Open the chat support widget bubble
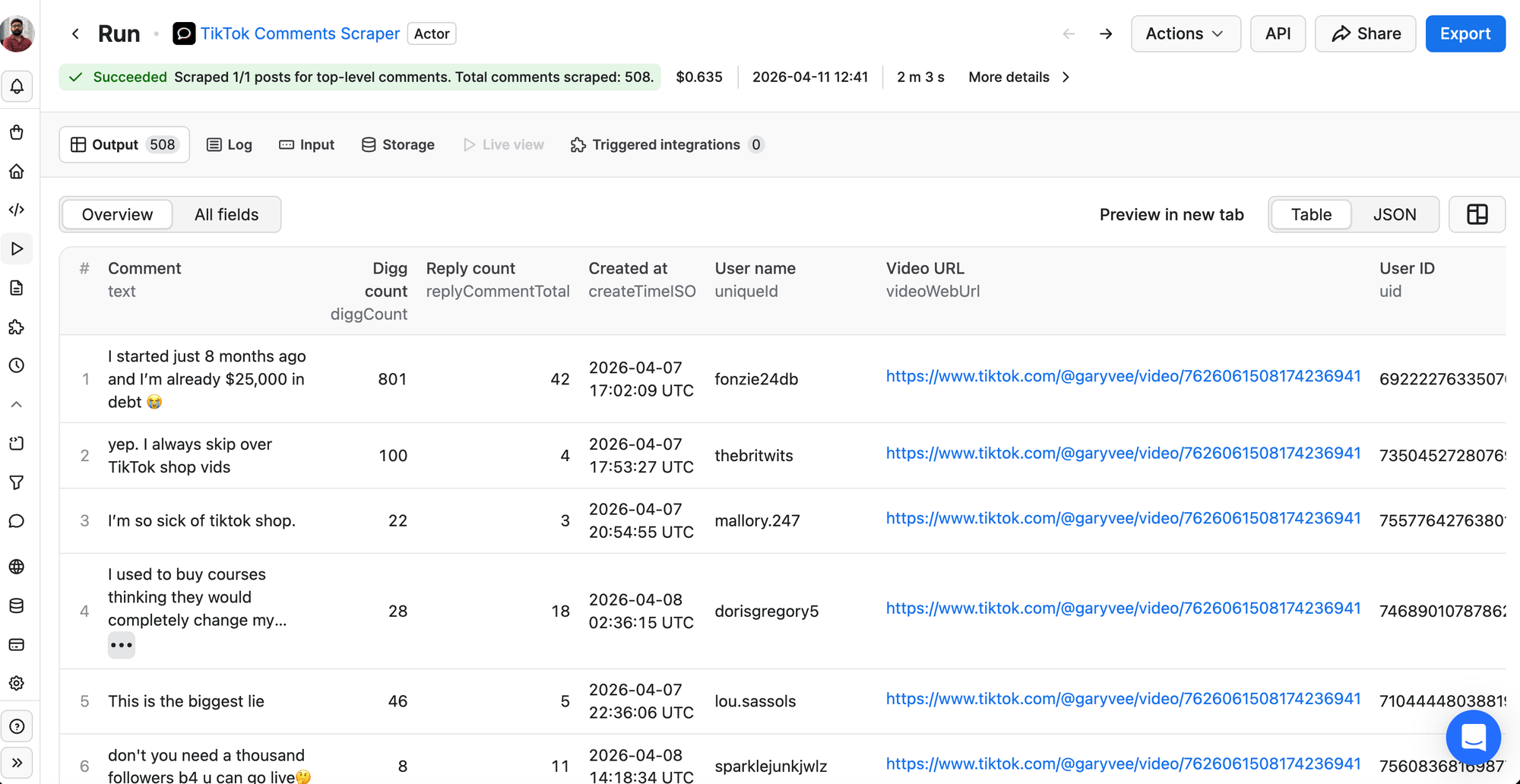 [1473, 737]
